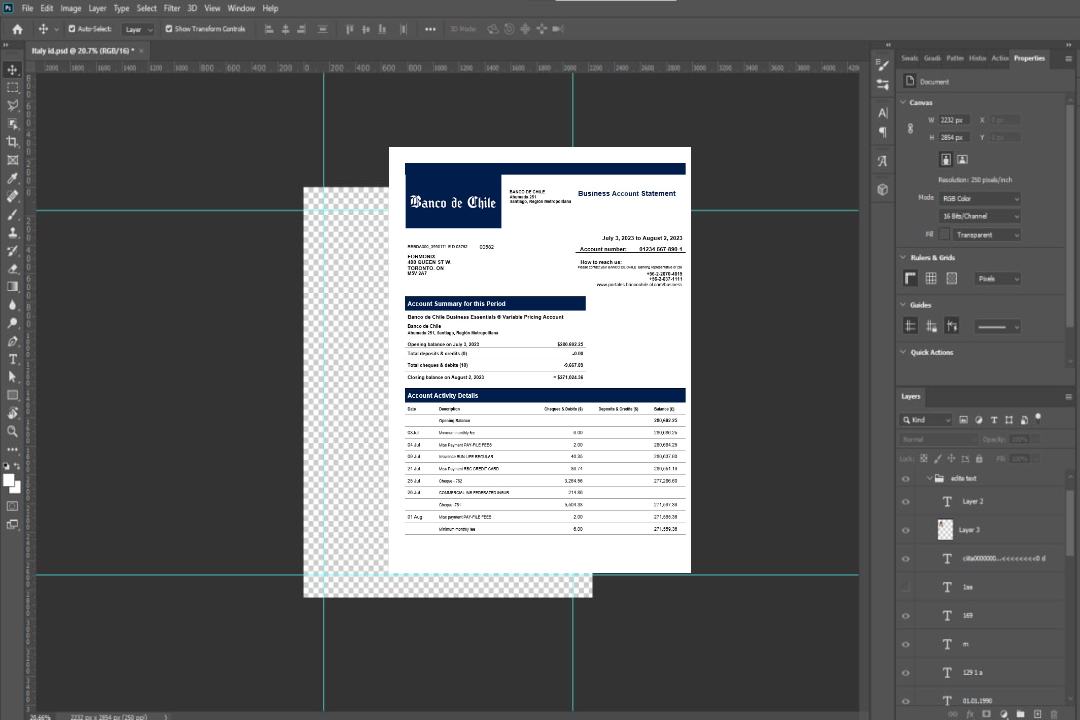Select the Frame tool
Viewport: 1080px width, 720px height.
(12, 160)
